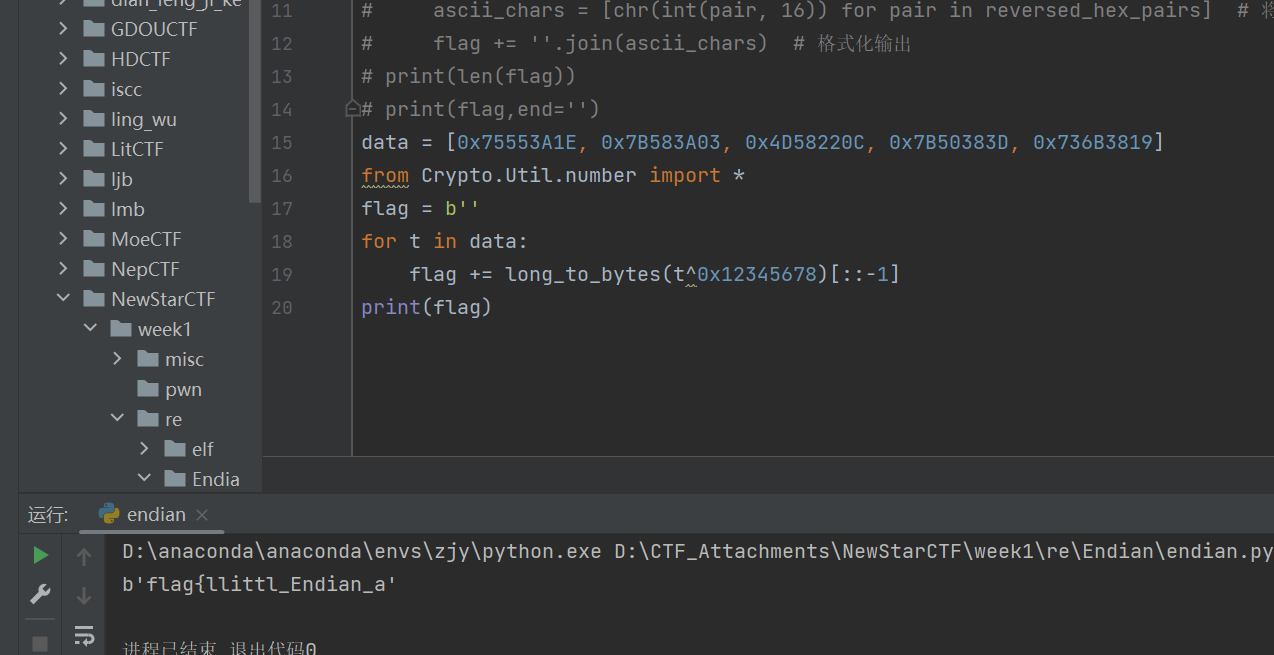Screen dimensions: 1274x655
Task: Toggle soft-wrap in the run console
Action: [84, 635]
